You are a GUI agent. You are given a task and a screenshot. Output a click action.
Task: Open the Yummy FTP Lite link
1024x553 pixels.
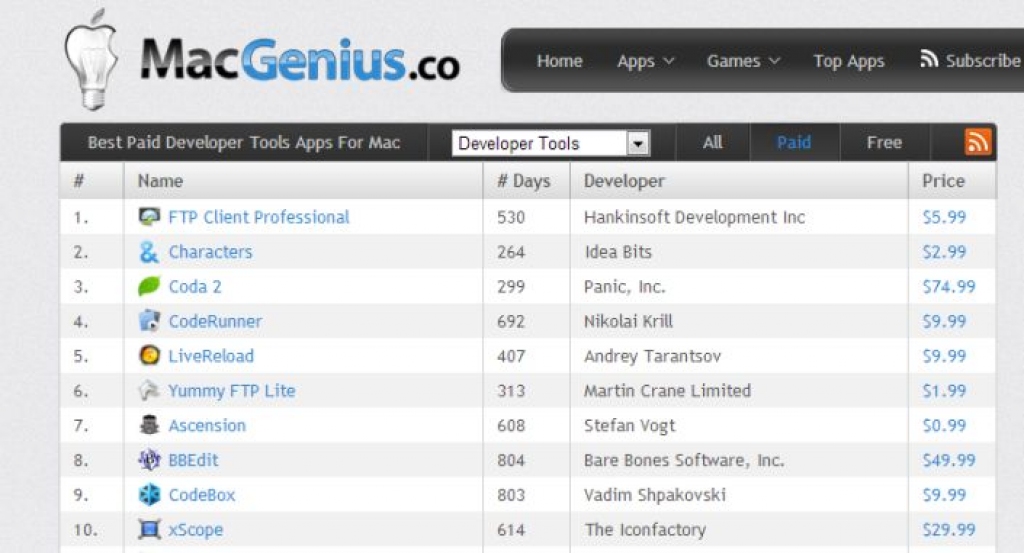click(232, 391)
